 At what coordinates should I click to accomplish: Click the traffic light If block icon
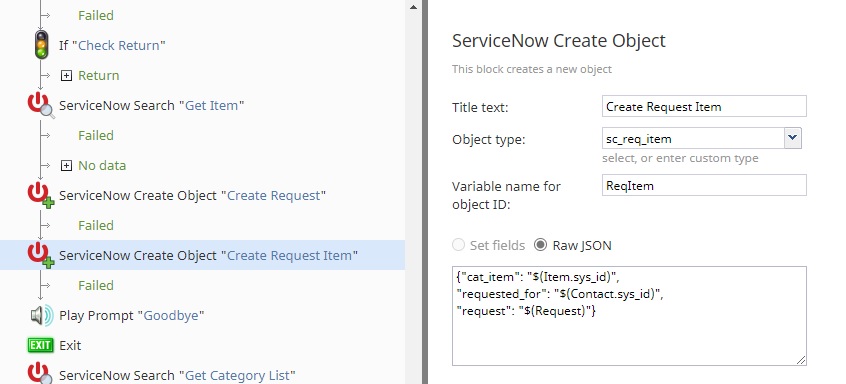coord(41,45)
